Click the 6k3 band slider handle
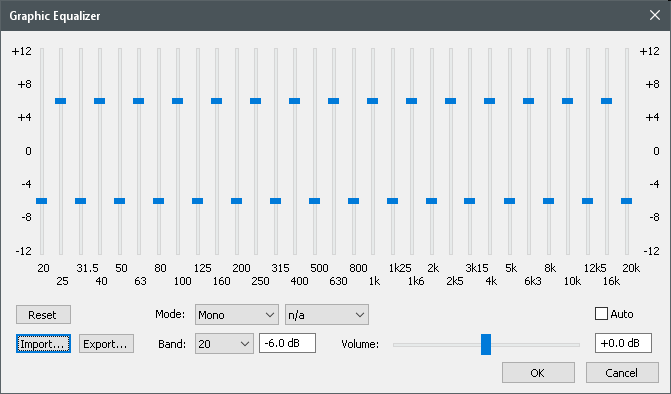This screenshot has height=394, width=671. (528, 101)
